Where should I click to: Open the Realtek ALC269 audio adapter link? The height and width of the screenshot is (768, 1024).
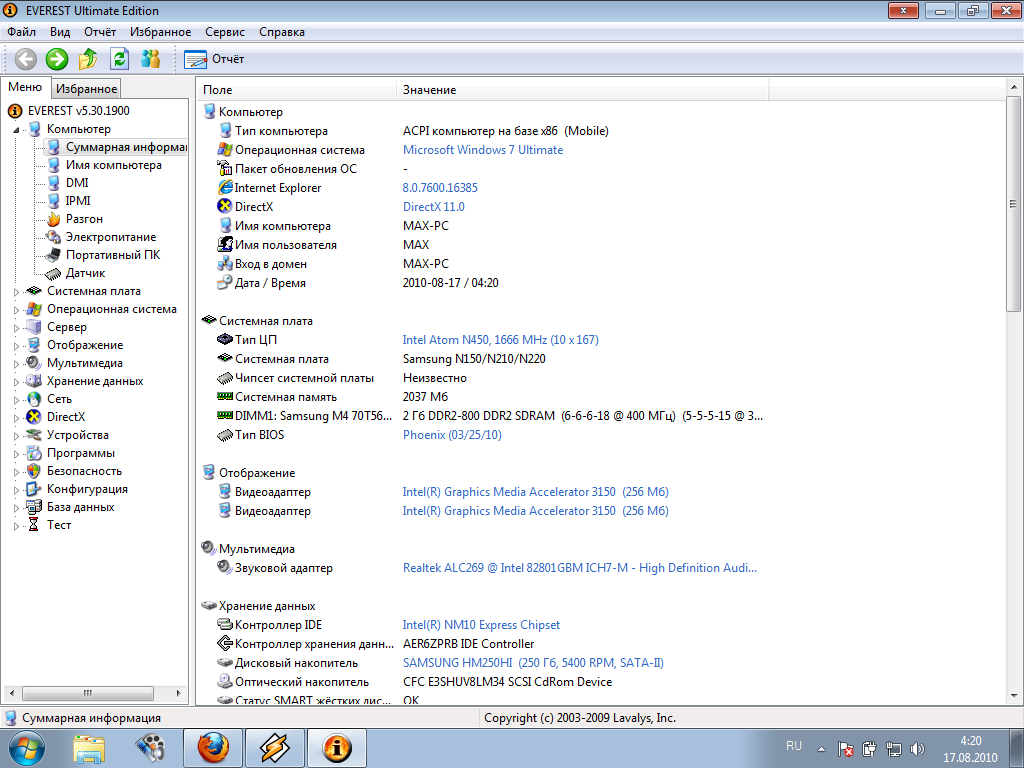[580, 568]
